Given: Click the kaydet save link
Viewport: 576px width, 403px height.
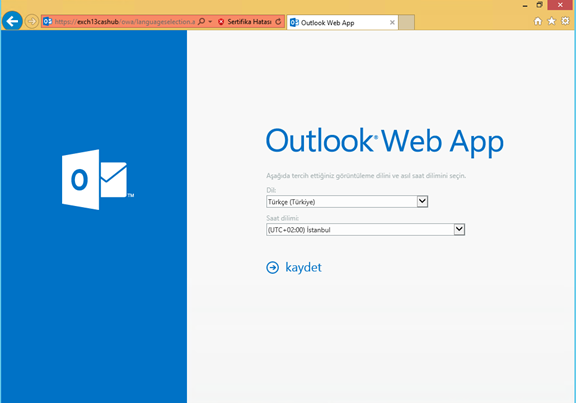Looking at the screenshot, I should 303,267.
